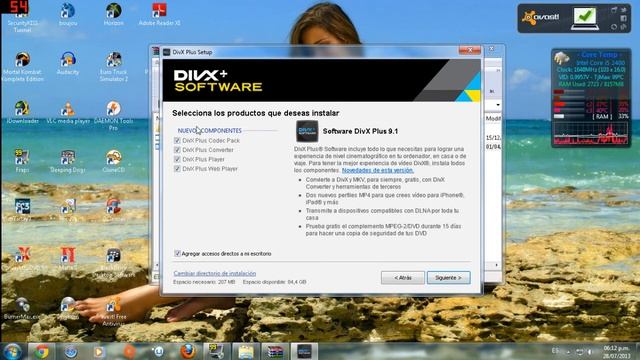
Task: Click the media player taskbar icon
Action: tap(99, 351)
